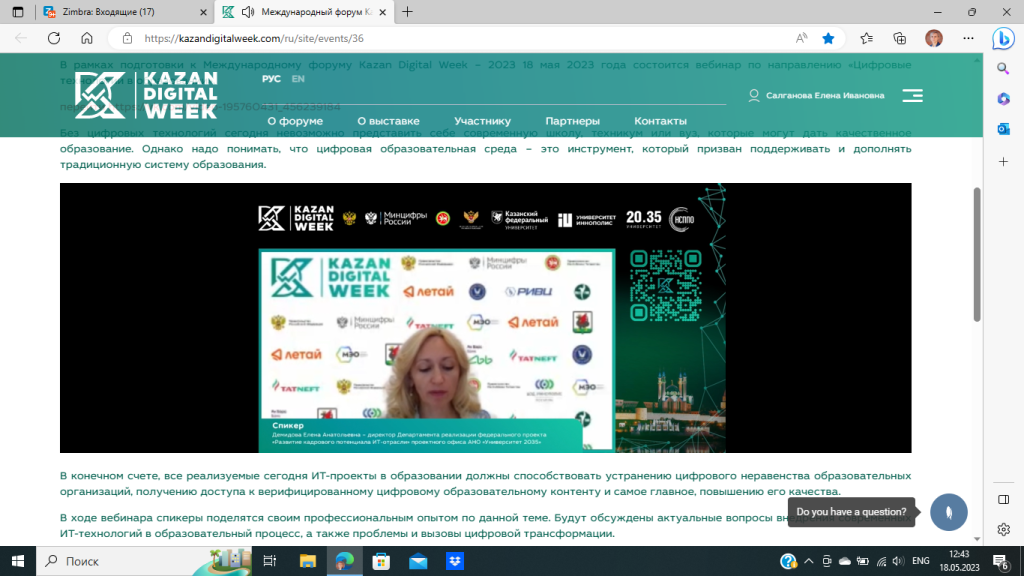The width and height of the screenshot is (1024, 576).
Task: Open the Edge tab actions menu icon
Action: 18,12
